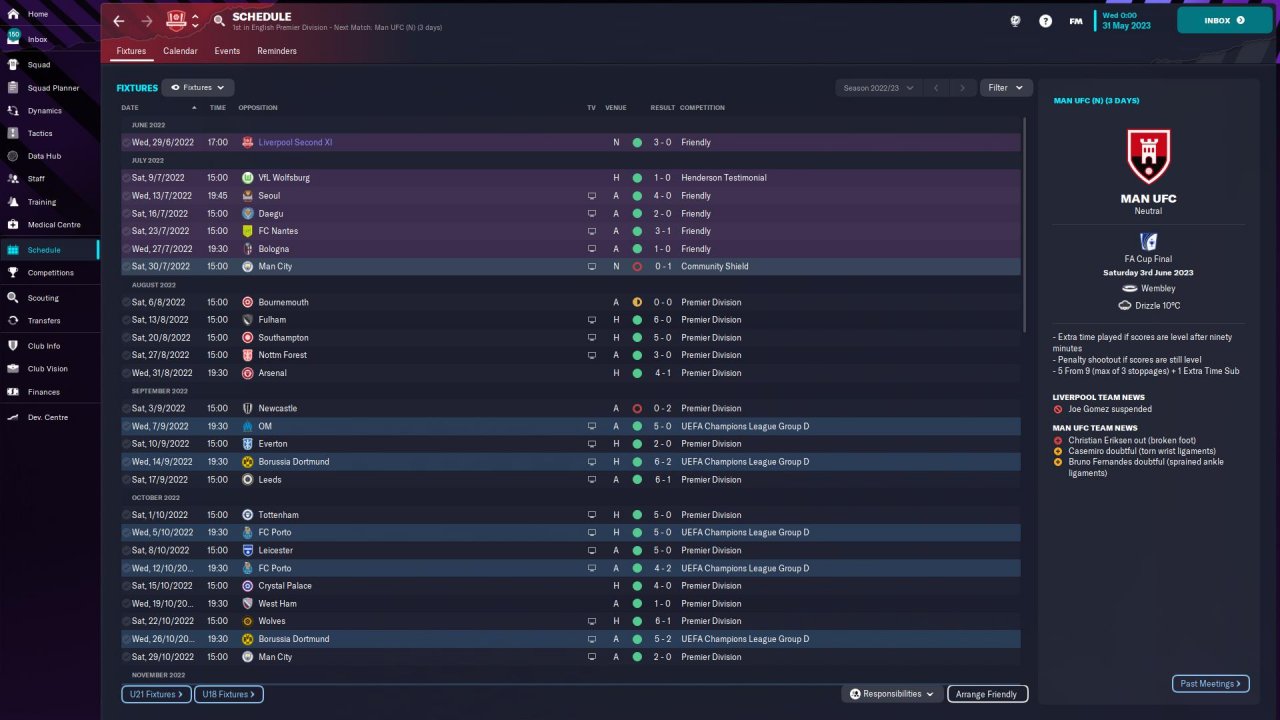This screenshot has width=1280, height=720.
Task: Switch to the Calendar tab
Action: (180, 51)
